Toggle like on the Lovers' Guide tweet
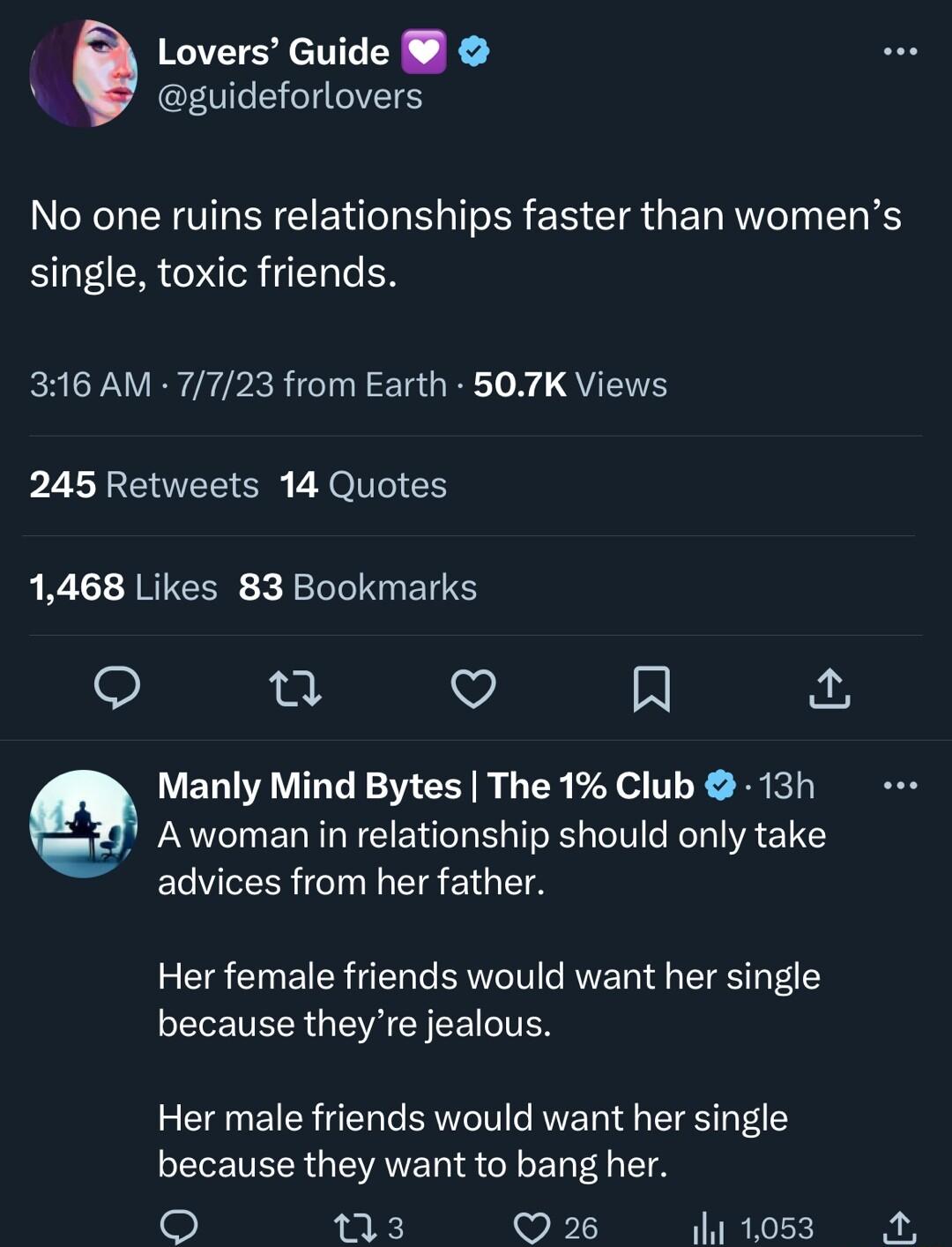Screen dimensions: 952x1247 click(x=472, y=691)
